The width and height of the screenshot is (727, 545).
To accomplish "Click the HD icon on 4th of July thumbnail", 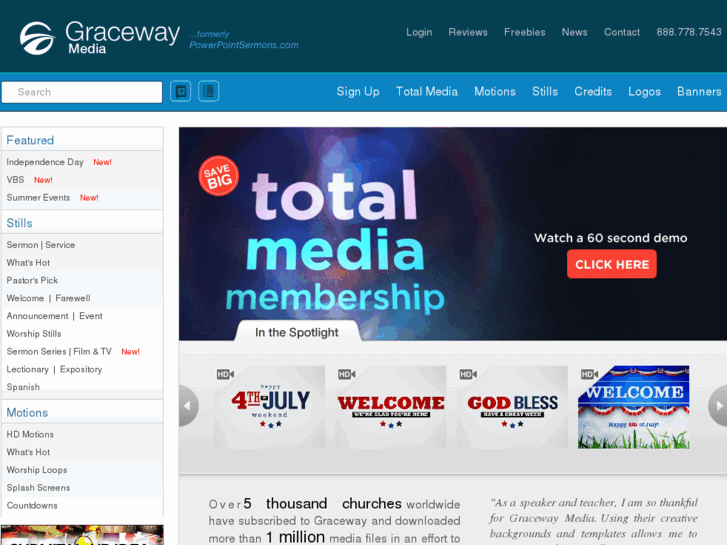I will pos(225,374).
